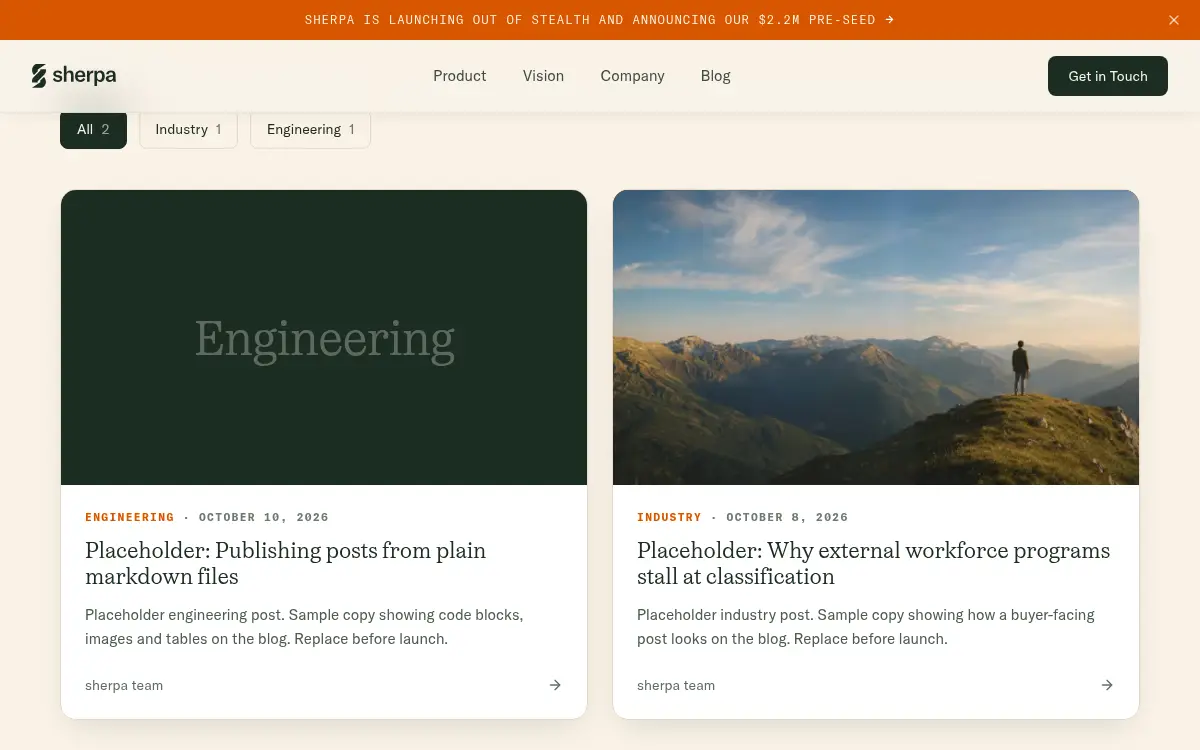Click the orange ENGINEERING category label
Screen dimensions: 1200x750
tap(130, 517)
